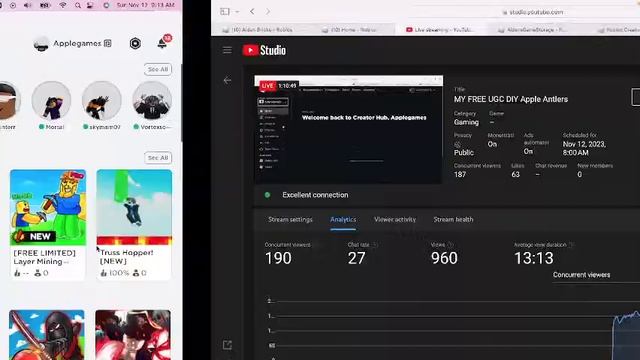Click the Truss Hopper! [NEW] title
The image size is (640, 360).
coord(127,257)
